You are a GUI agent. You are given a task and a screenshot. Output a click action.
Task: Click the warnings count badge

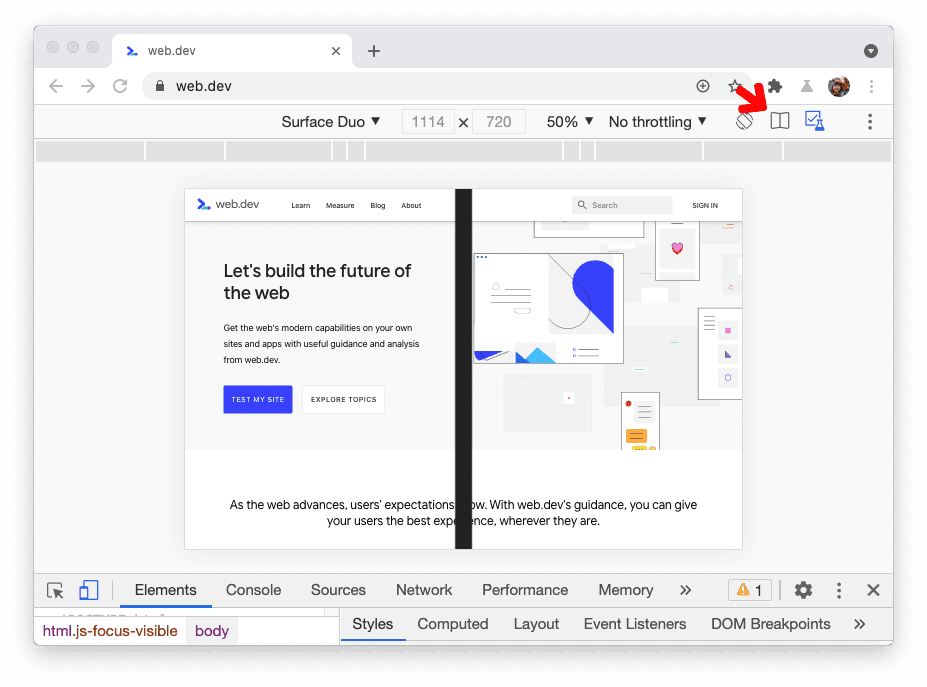tap(750, 590)
